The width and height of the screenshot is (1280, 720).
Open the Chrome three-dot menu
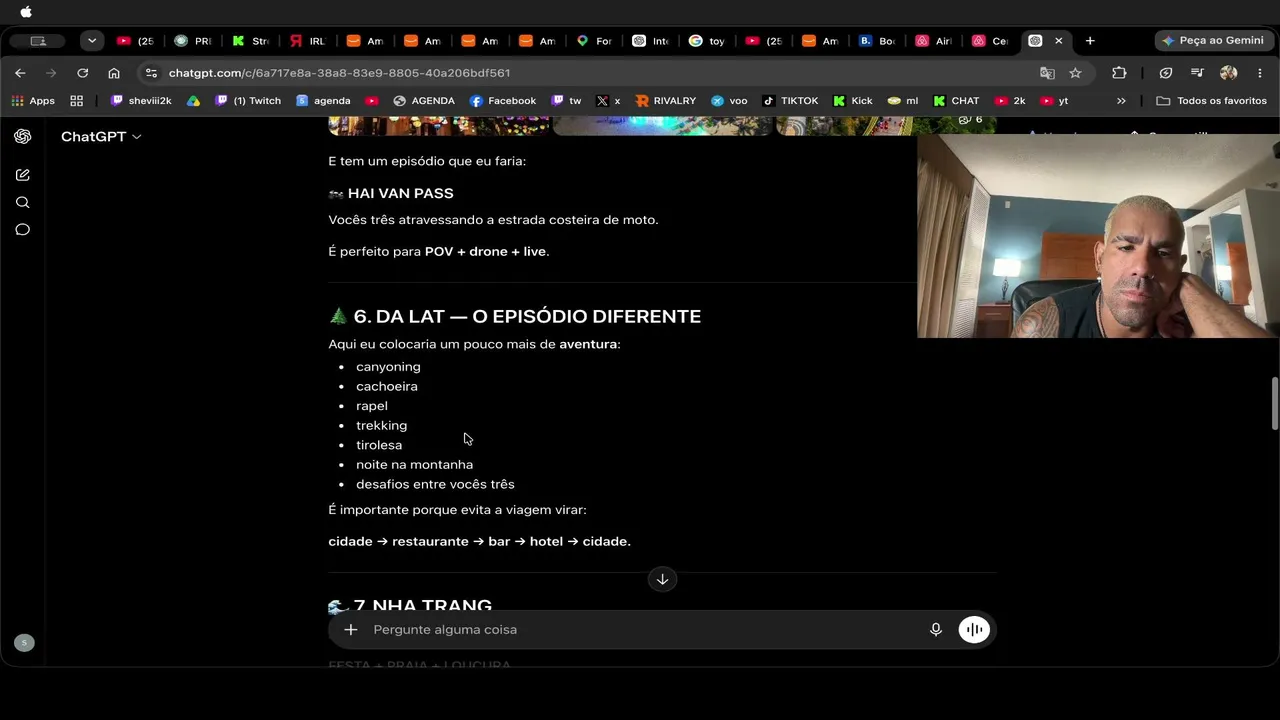(x=1259, y=73)
